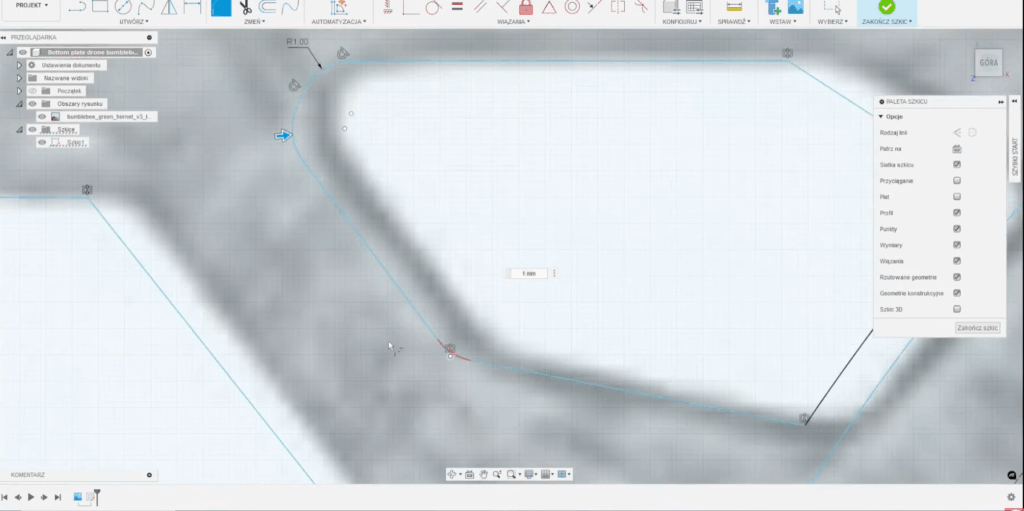The width and height of the screenshot is (1024, 511).
Task: Click the green Zakończ szkic checkmark
Action: point(886,6)
